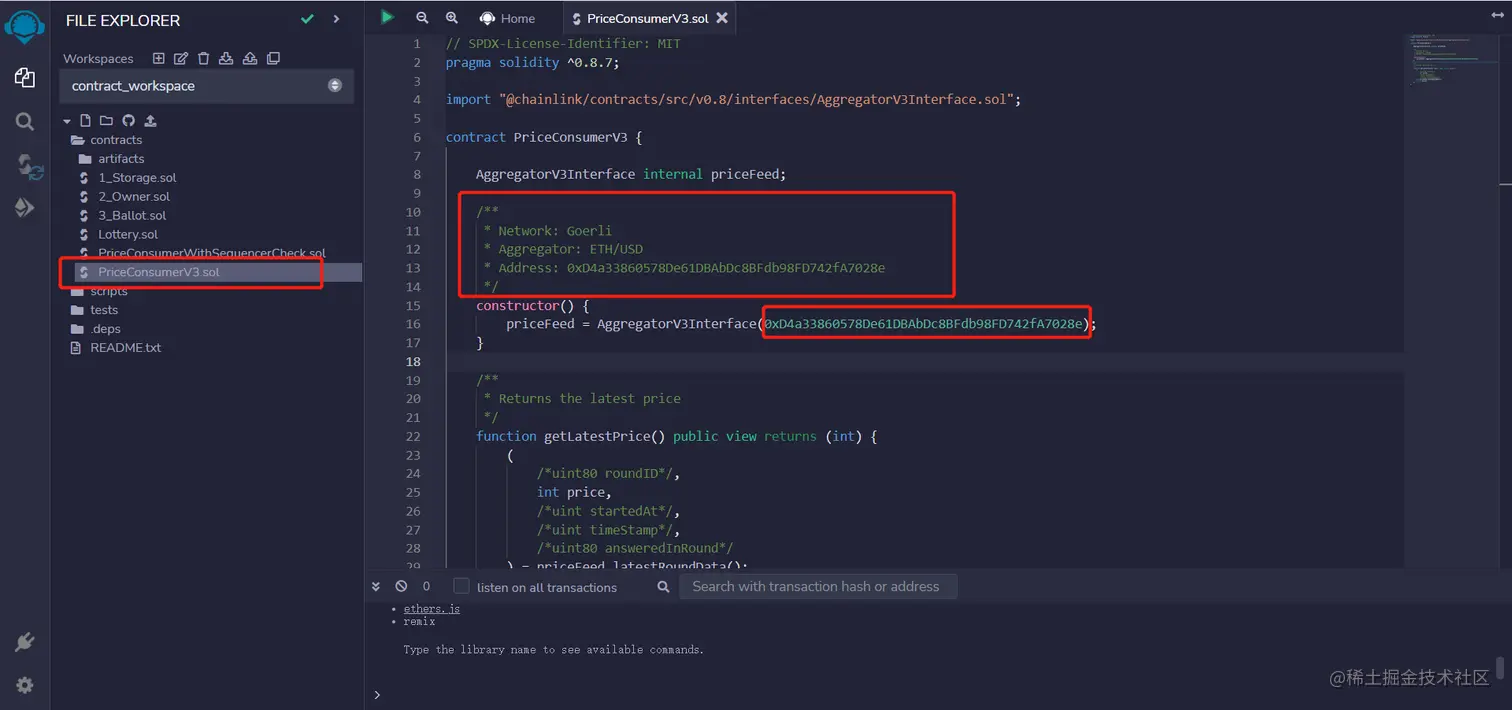
Task: Collapse side panel with chevron arrow
Action: (x=336, y=19)
